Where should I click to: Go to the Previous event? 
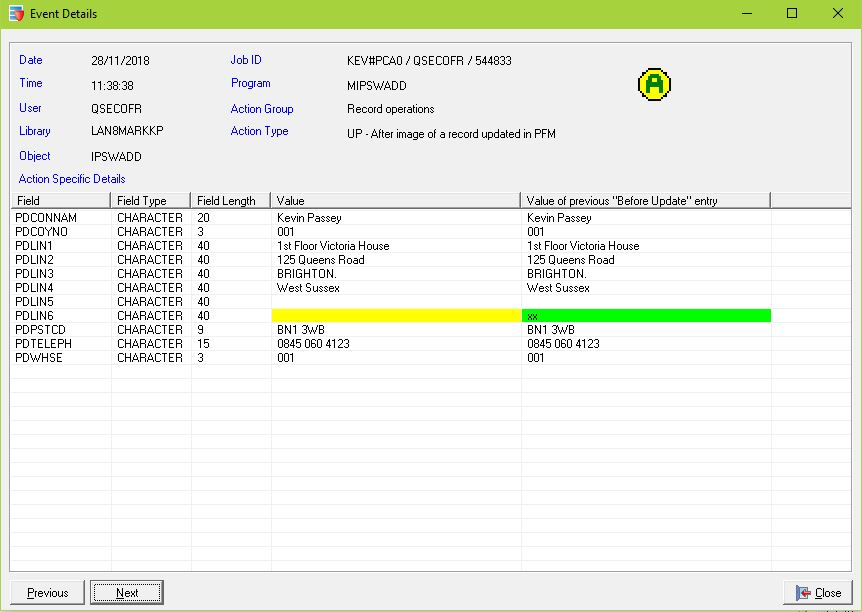click(48, 592)
